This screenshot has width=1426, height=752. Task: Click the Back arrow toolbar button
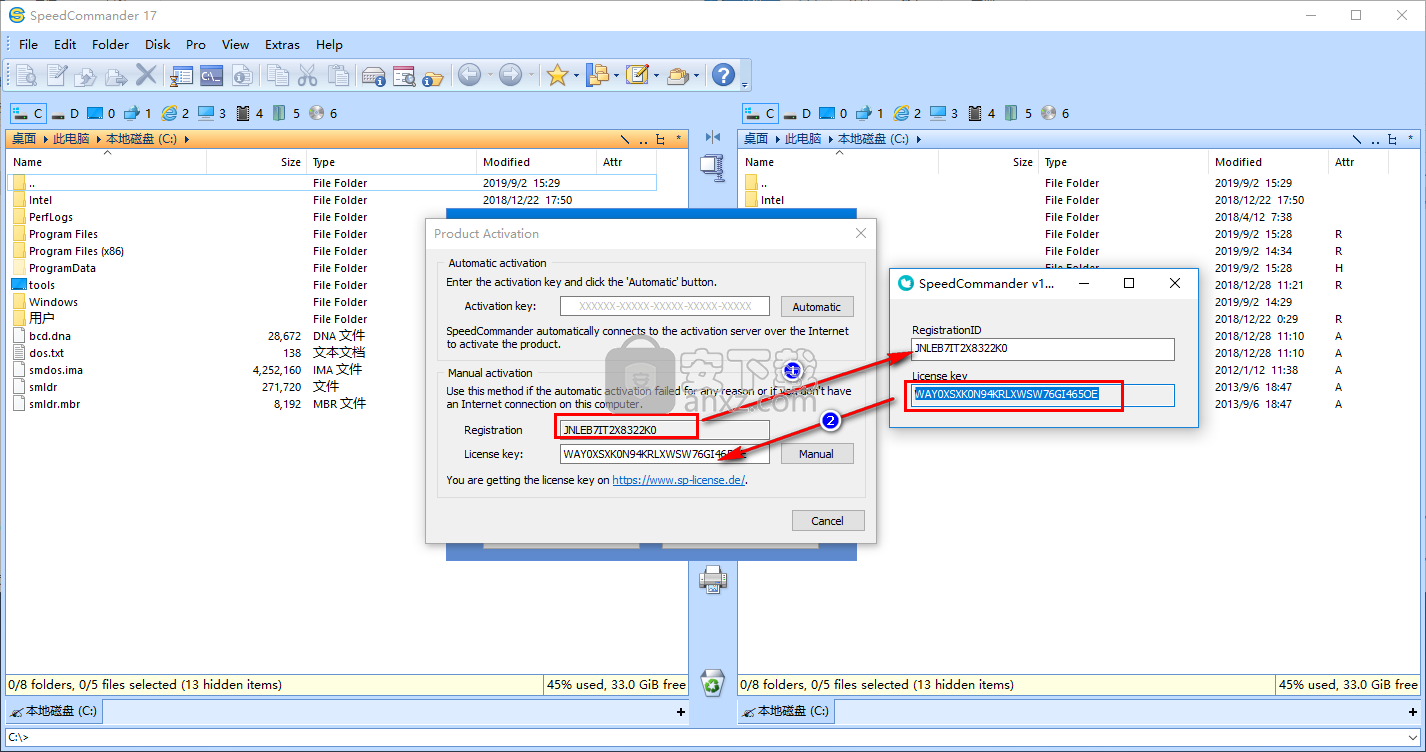[469, 75]
